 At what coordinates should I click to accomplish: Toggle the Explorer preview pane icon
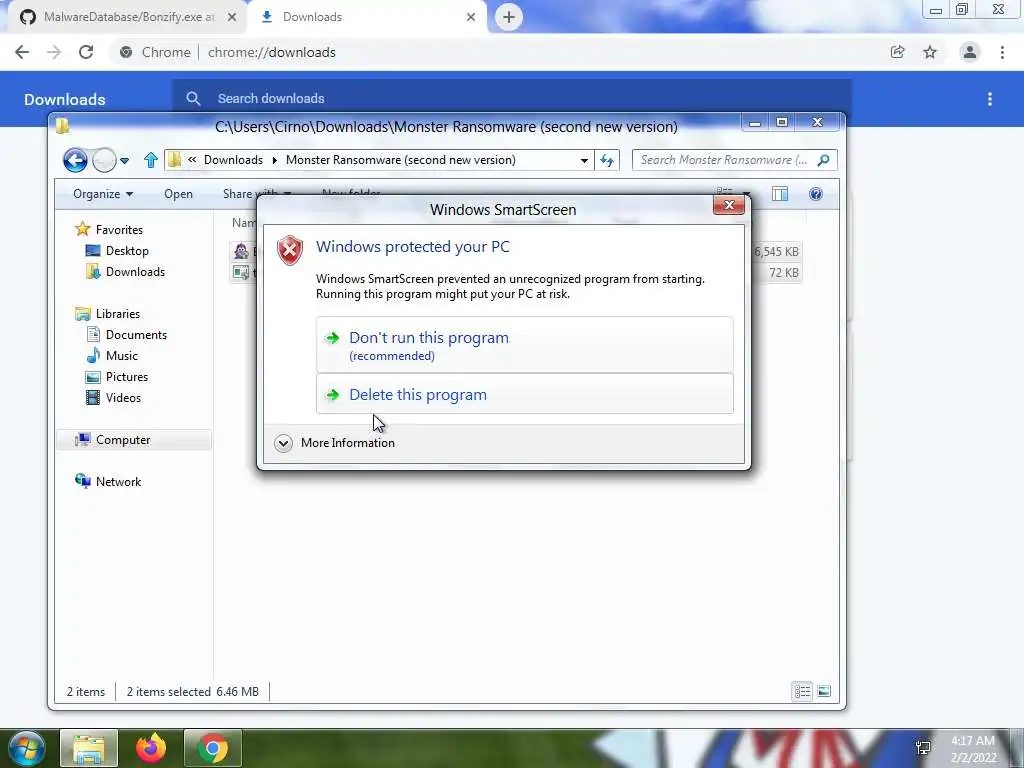[x=780, y=194]
